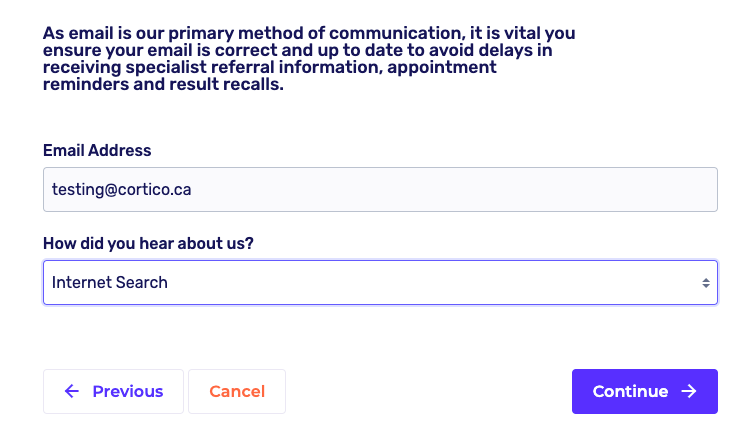Click the word 'Previous' in the back button

pyautogui.click(x=127, y=392)
